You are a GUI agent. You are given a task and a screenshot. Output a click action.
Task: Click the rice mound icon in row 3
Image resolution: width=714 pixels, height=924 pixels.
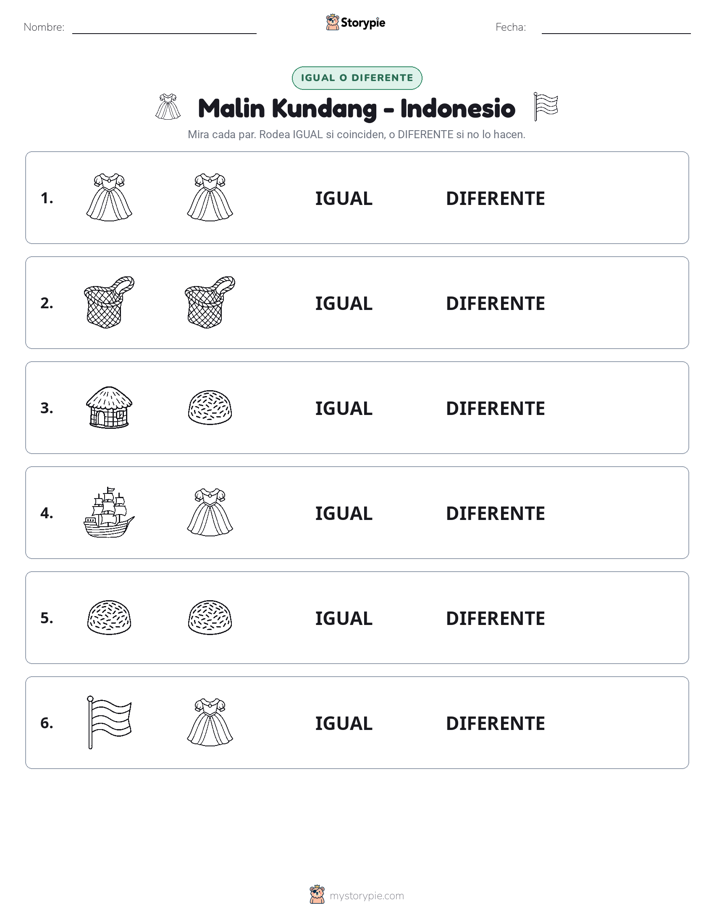tap(210, 407)
